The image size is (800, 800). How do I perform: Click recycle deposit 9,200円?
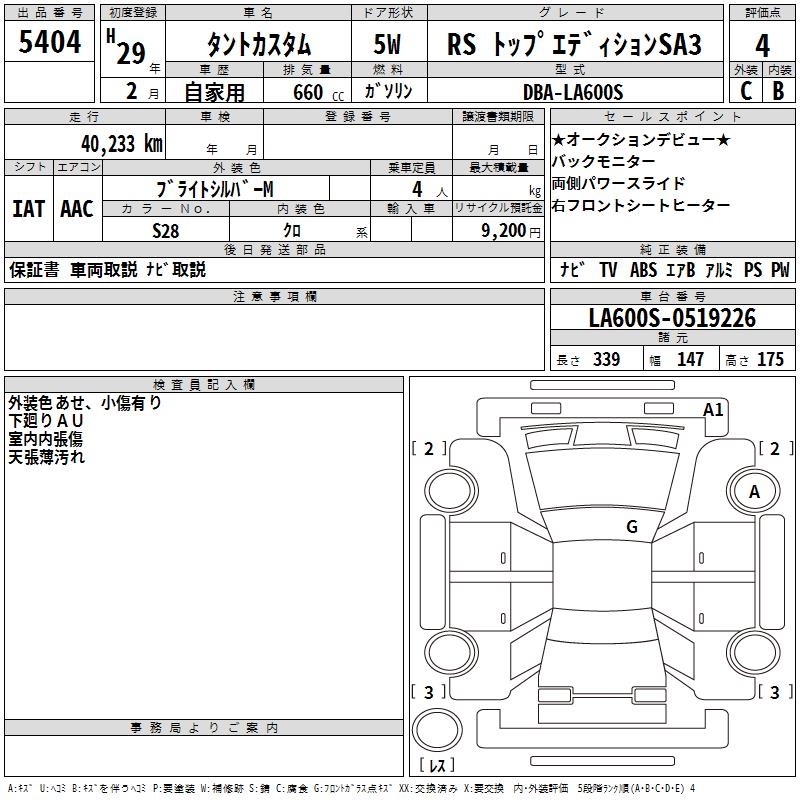(511, 231)
